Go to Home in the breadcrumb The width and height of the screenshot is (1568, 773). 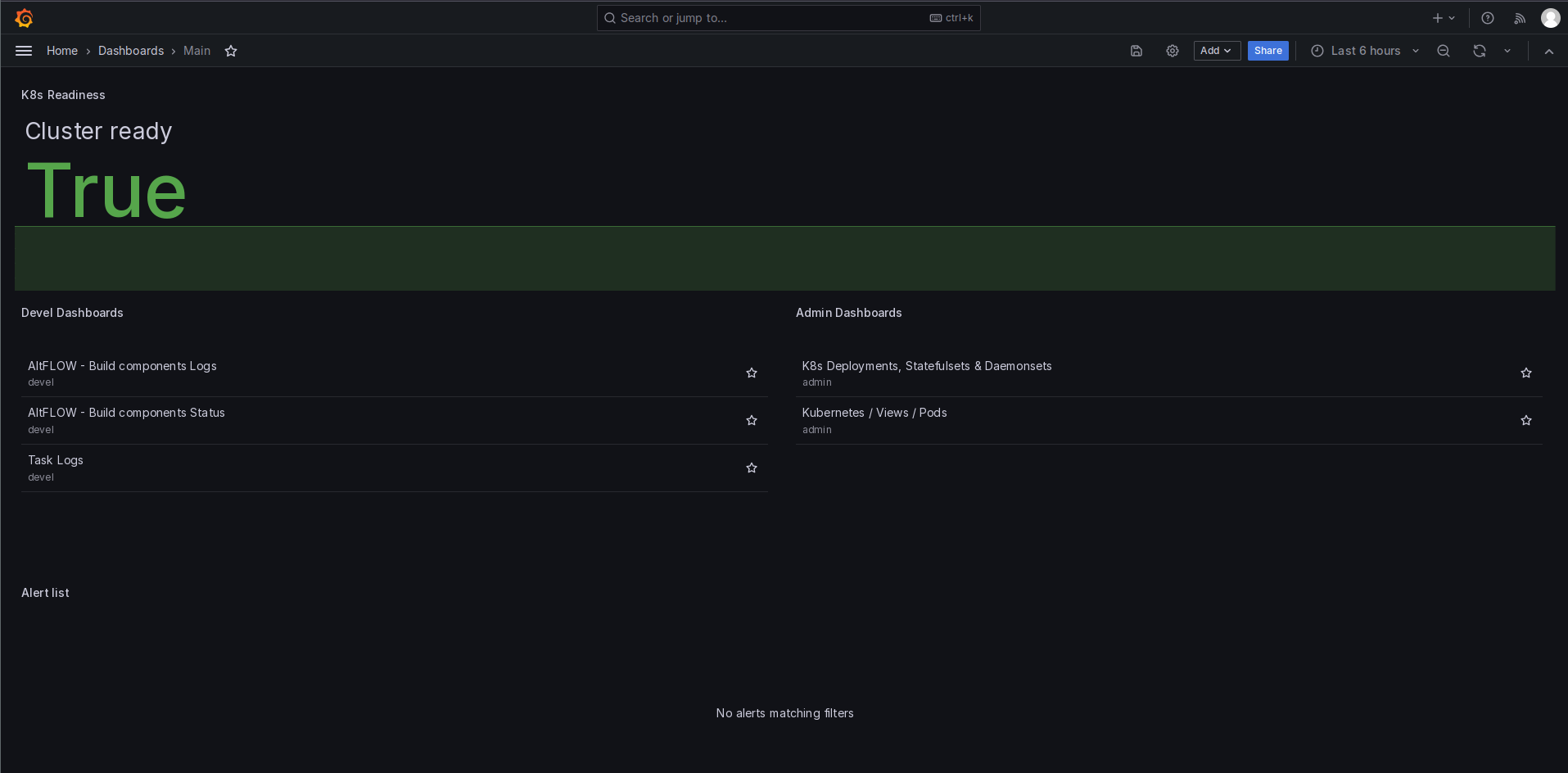pos(62,51)
